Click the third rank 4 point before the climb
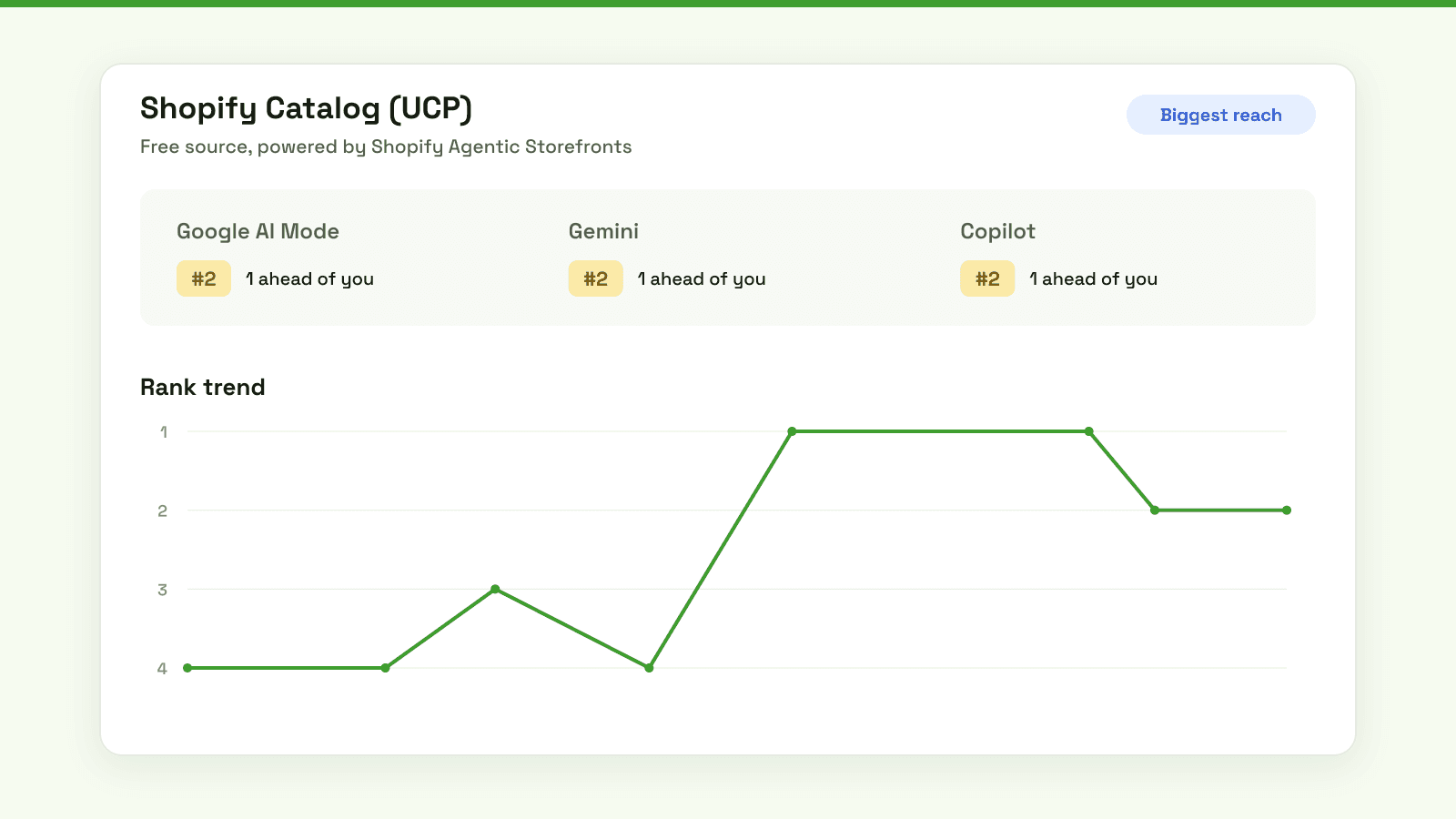1456x819 pixels. [x=649, y=668]
